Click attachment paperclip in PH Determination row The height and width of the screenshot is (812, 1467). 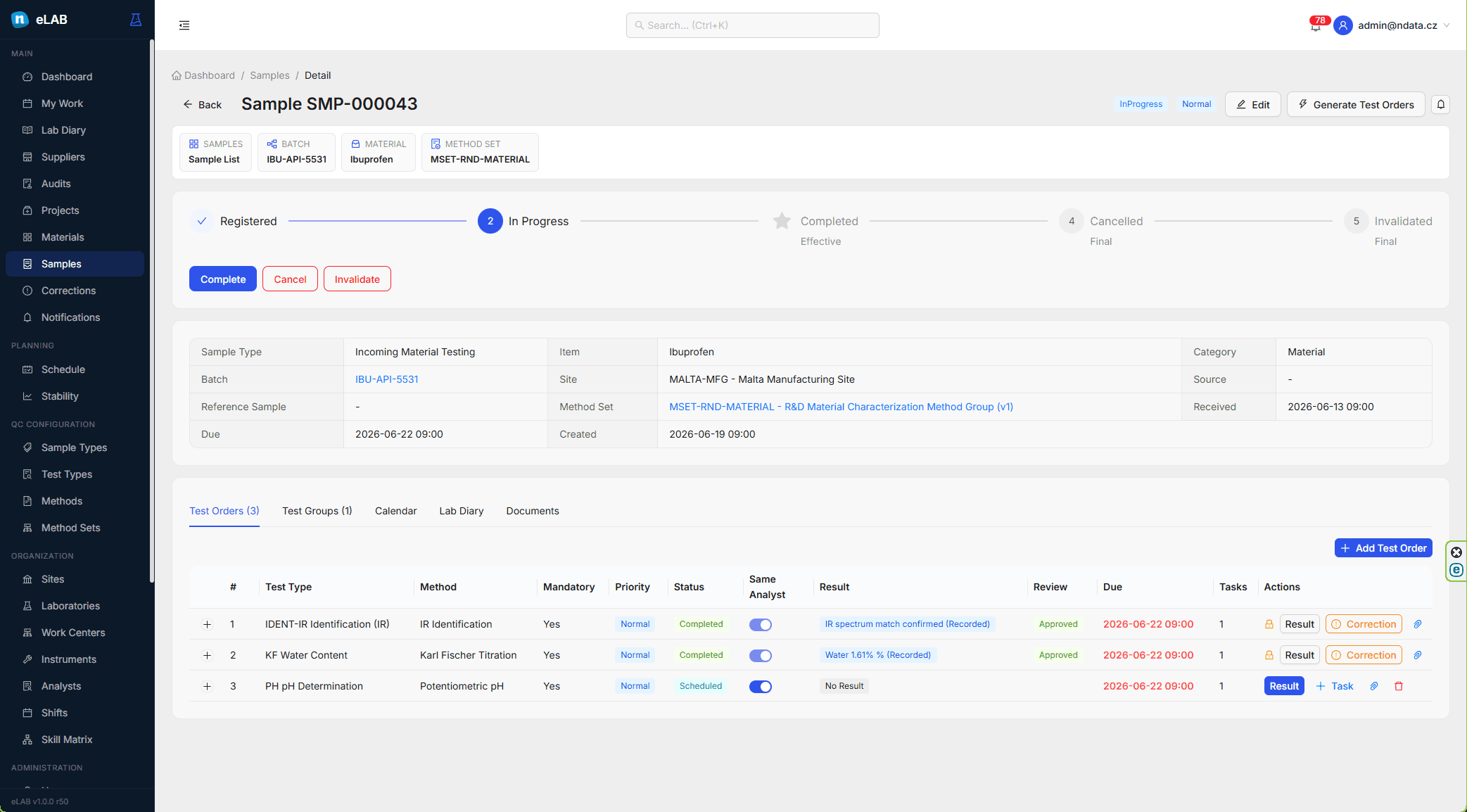click(x=1373, y=686)
